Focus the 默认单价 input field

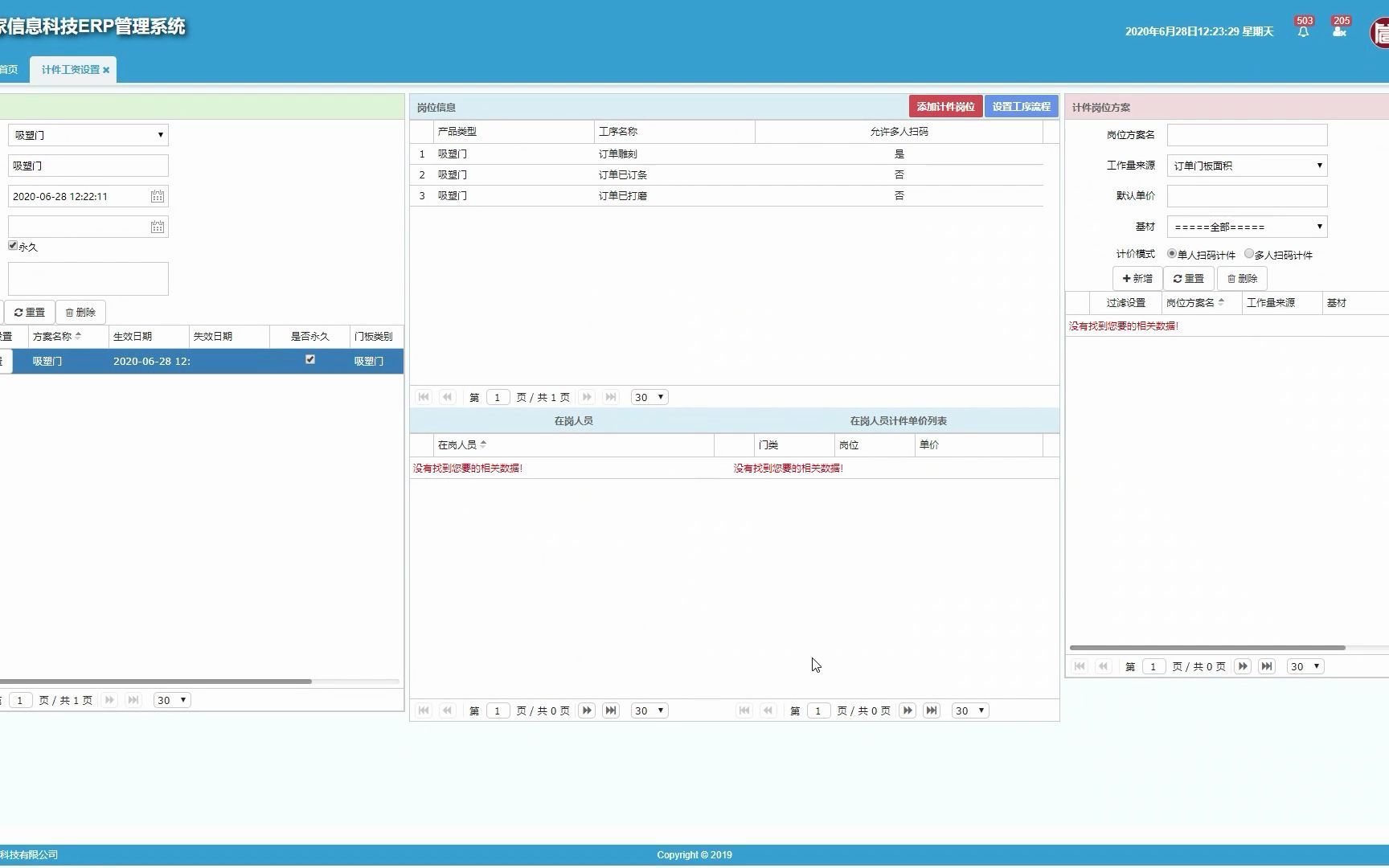[x=1248, y=196]
